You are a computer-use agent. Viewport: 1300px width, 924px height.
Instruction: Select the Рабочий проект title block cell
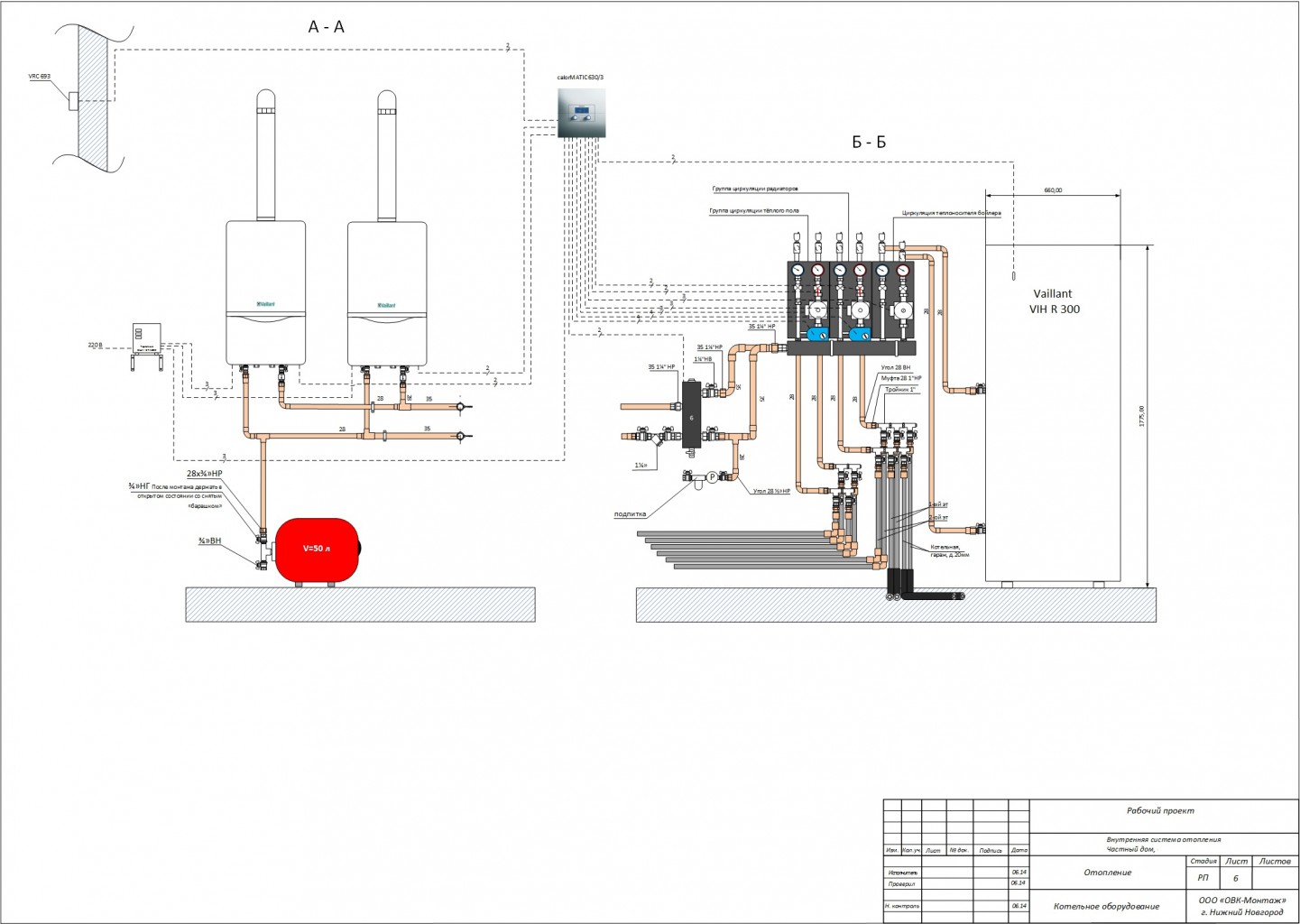pos(1160,810)
